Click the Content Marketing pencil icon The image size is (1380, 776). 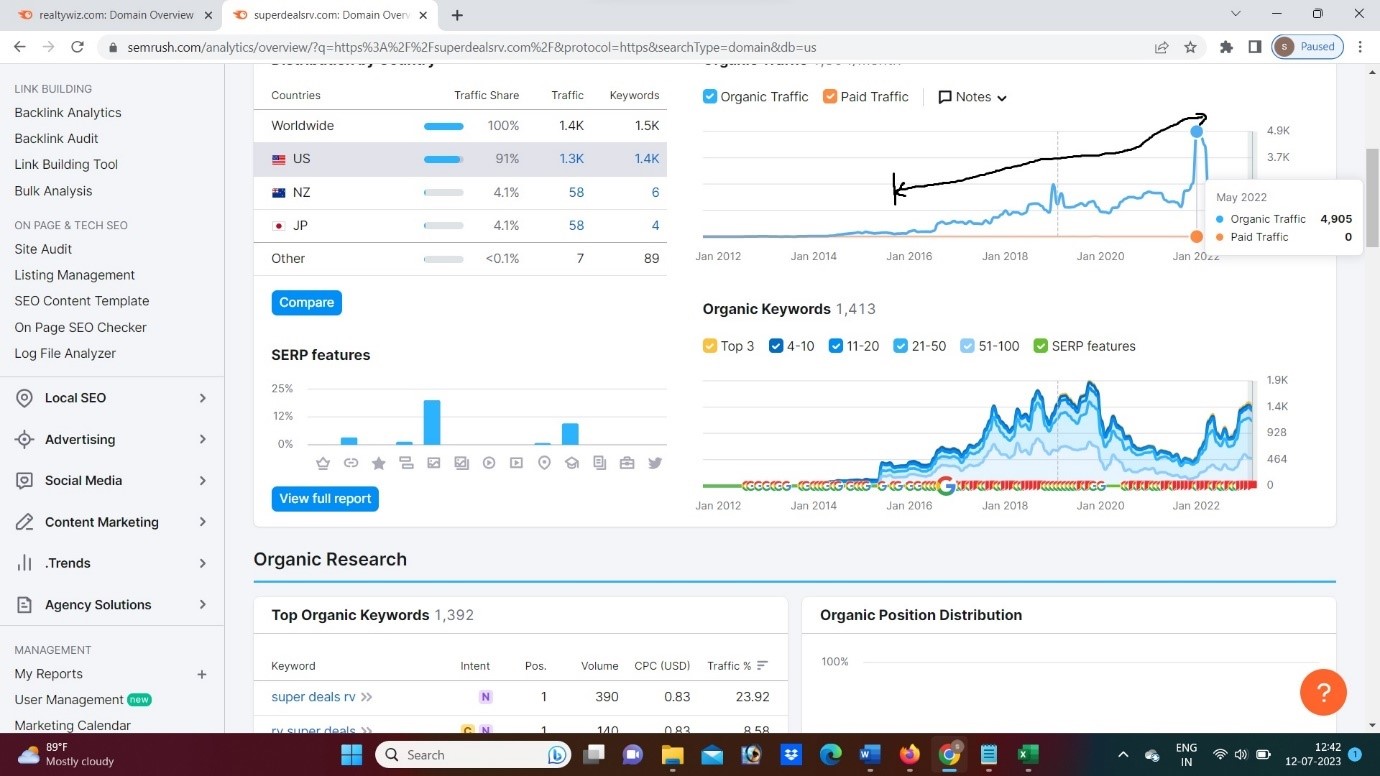point(25,522)
